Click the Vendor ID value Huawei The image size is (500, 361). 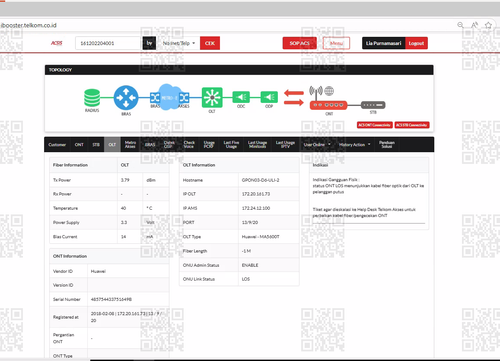pos(98,271)
